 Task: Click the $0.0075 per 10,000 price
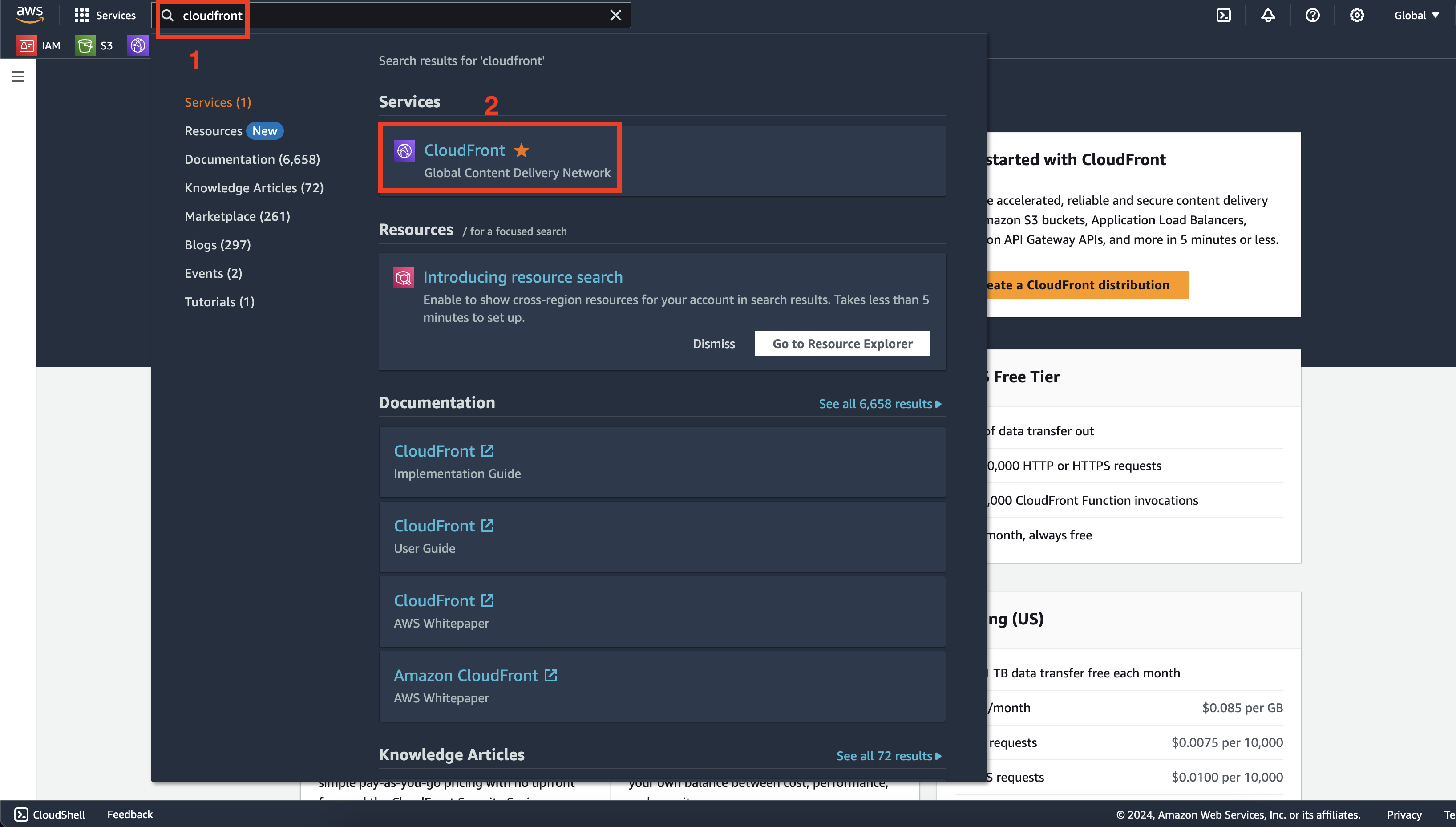(x=1226, y=742)
